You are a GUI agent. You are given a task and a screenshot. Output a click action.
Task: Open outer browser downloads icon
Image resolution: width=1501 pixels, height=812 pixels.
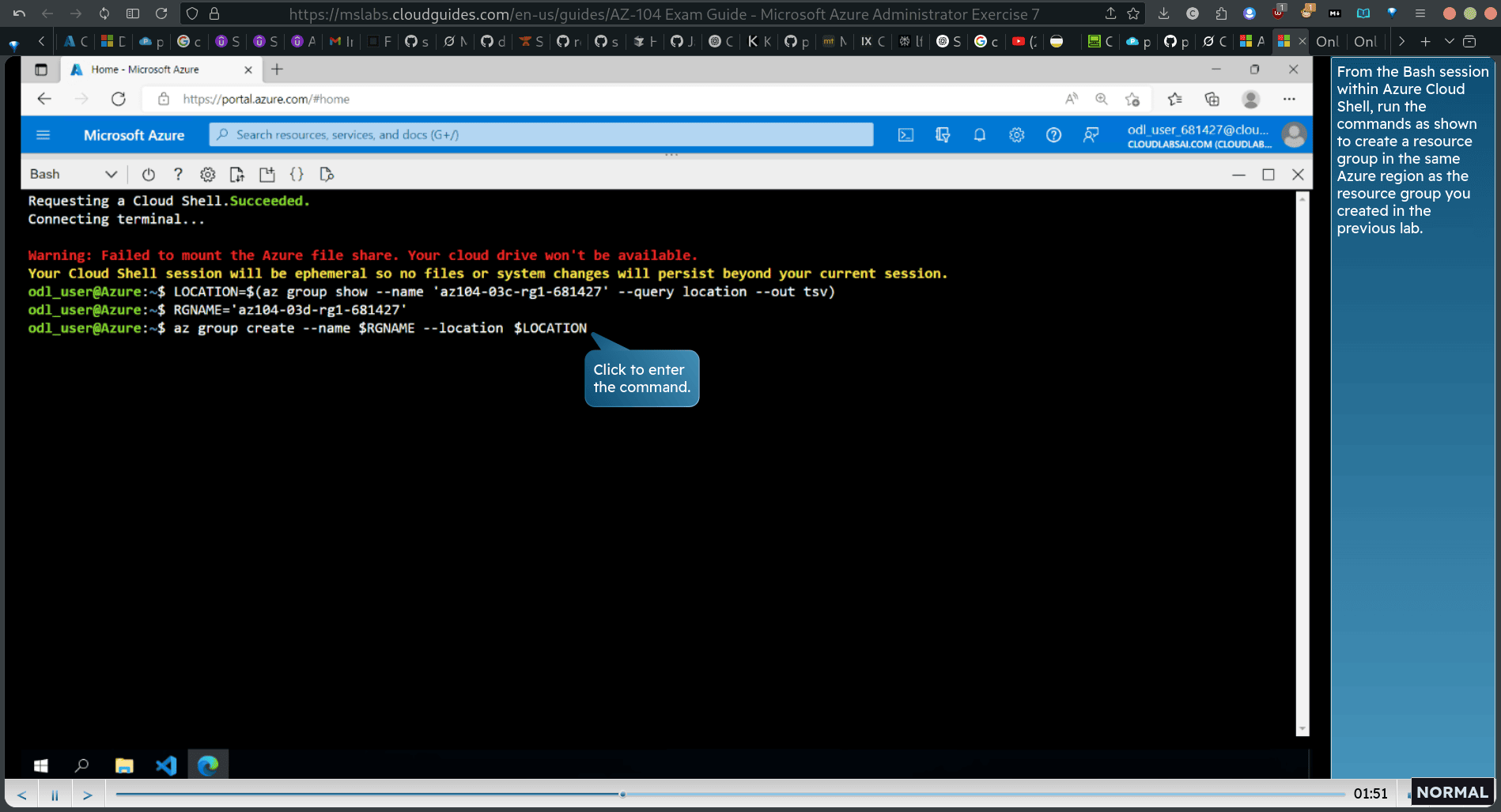tap(1163, 13)
